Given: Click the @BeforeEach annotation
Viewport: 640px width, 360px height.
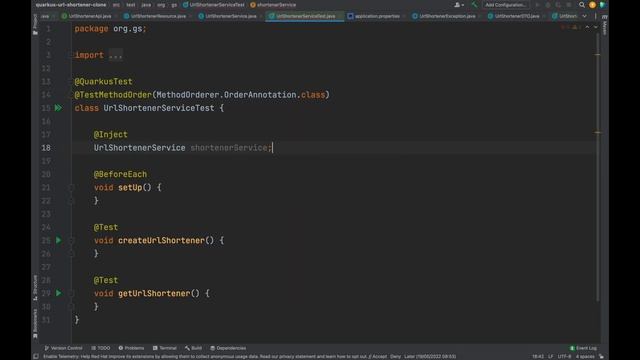Looking at the screenshot, I should [x=120, y=174].
